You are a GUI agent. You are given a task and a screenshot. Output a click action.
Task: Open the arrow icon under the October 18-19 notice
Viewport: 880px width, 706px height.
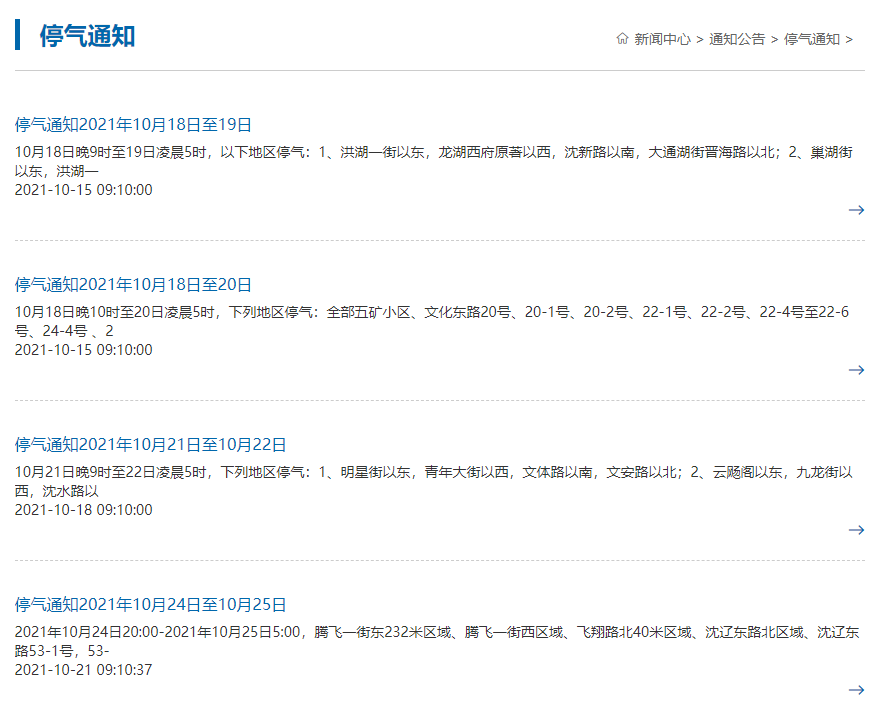(x=857, y=211)
